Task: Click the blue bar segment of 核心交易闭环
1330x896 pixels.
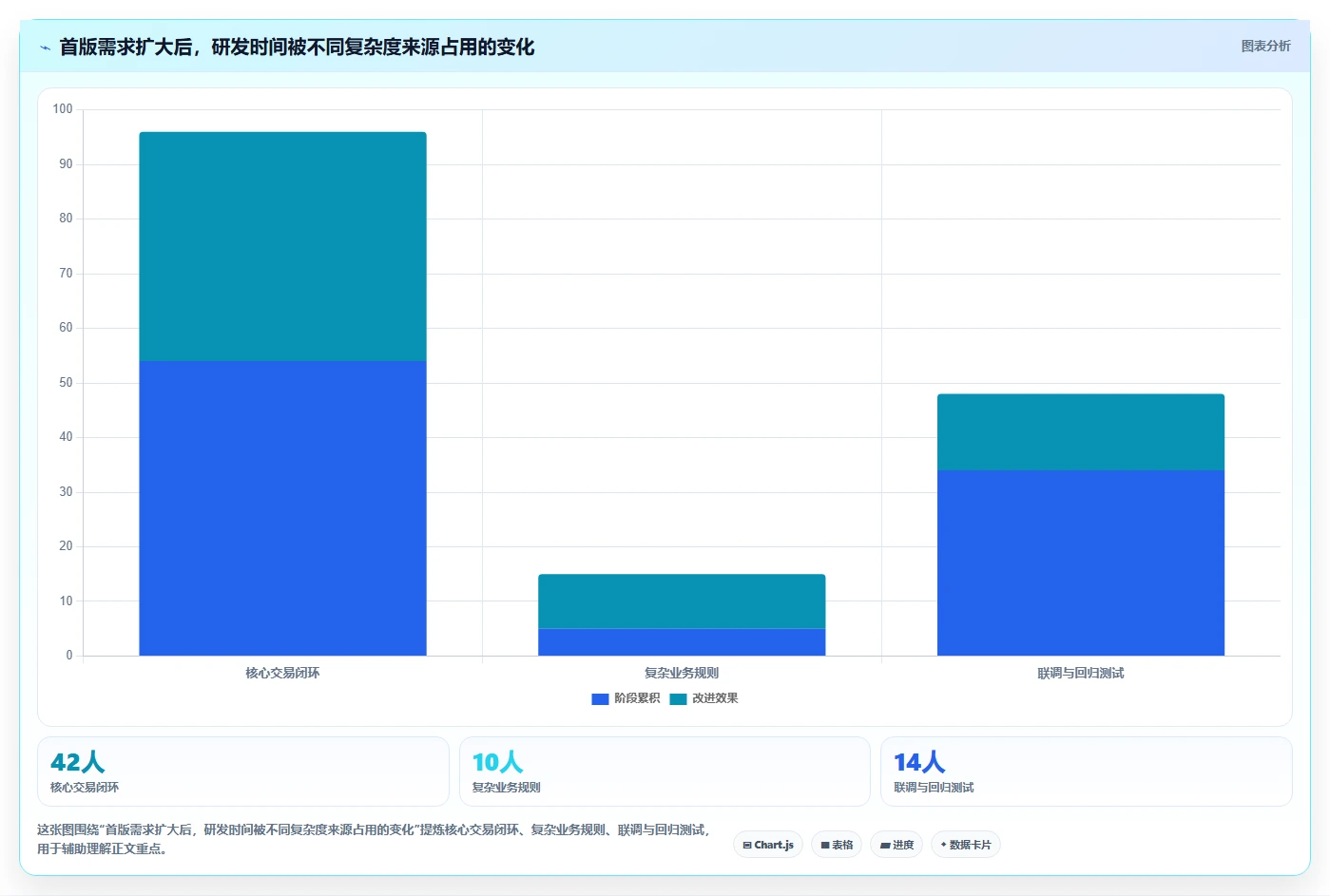Action: [282, 508]
